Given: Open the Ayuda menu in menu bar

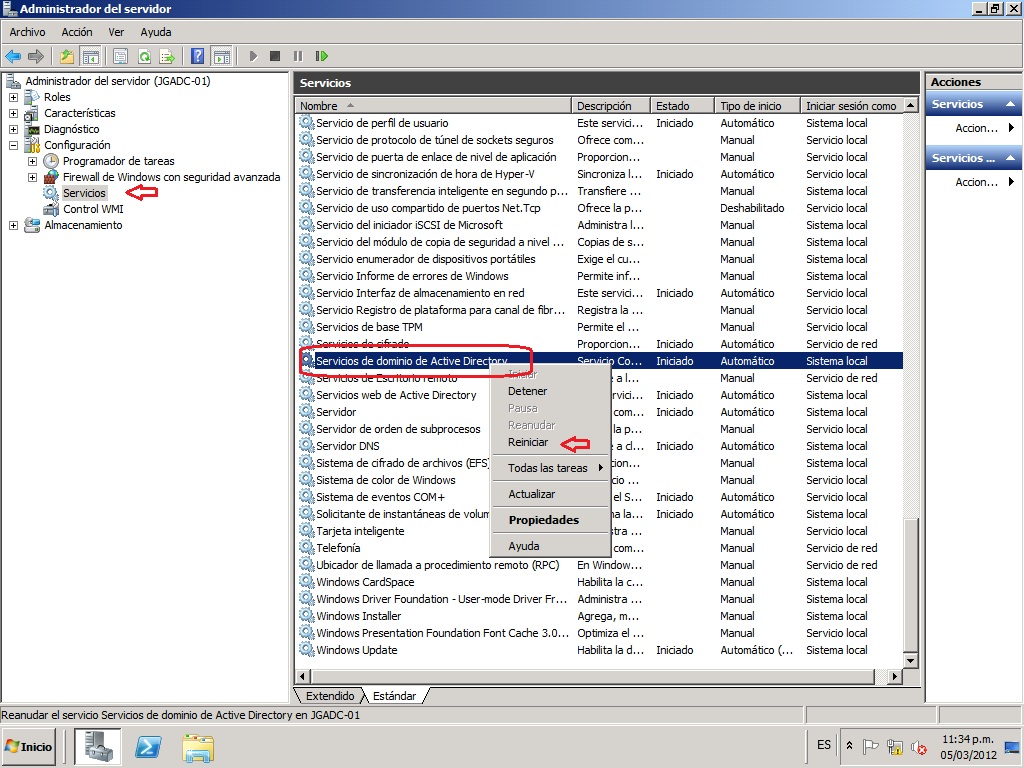Looking at the screenshot, I should point(155,32).
